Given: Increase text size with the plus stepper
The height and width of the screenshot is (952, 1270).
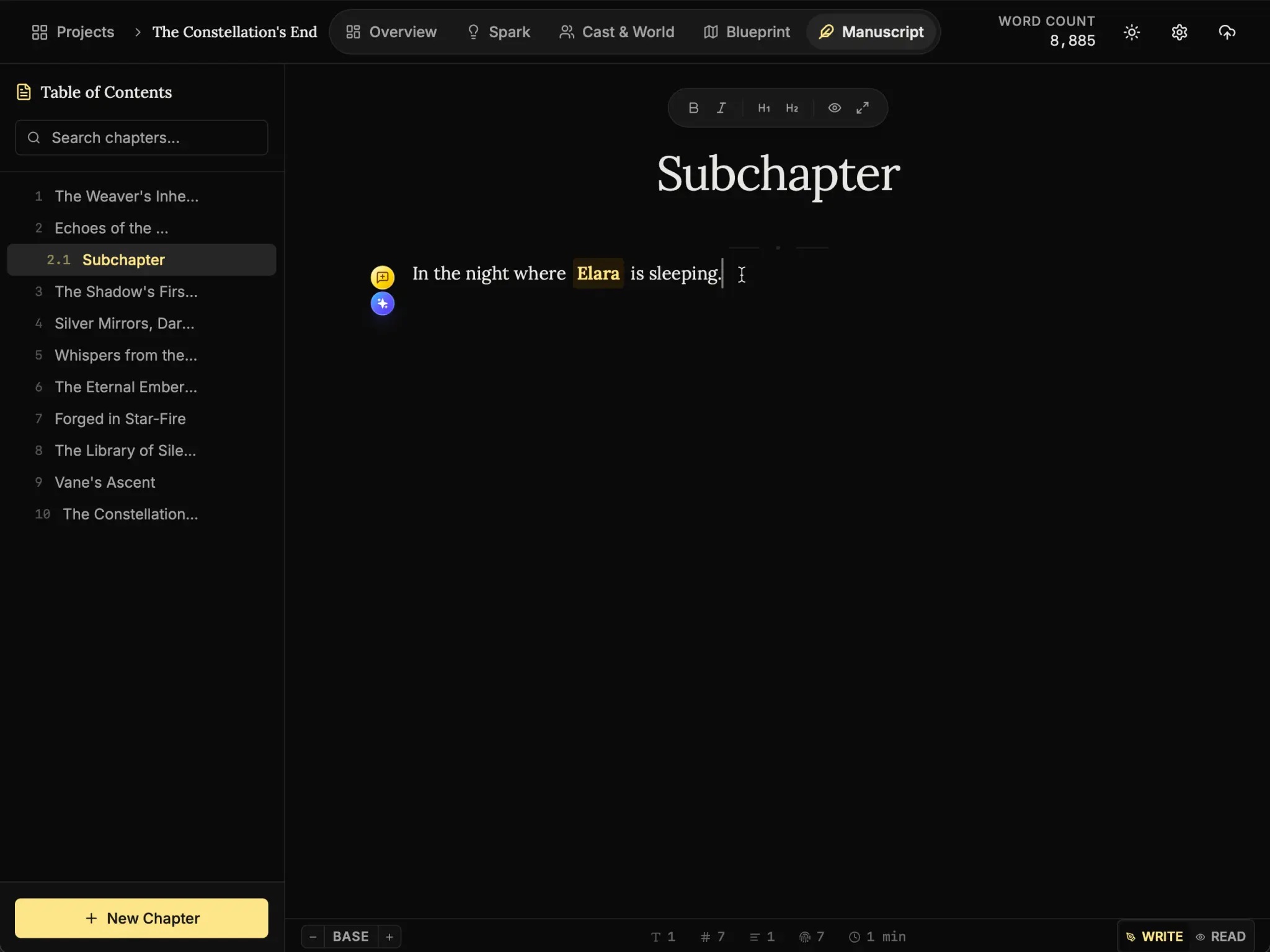Looking at the screenshot, I should 389,937.
